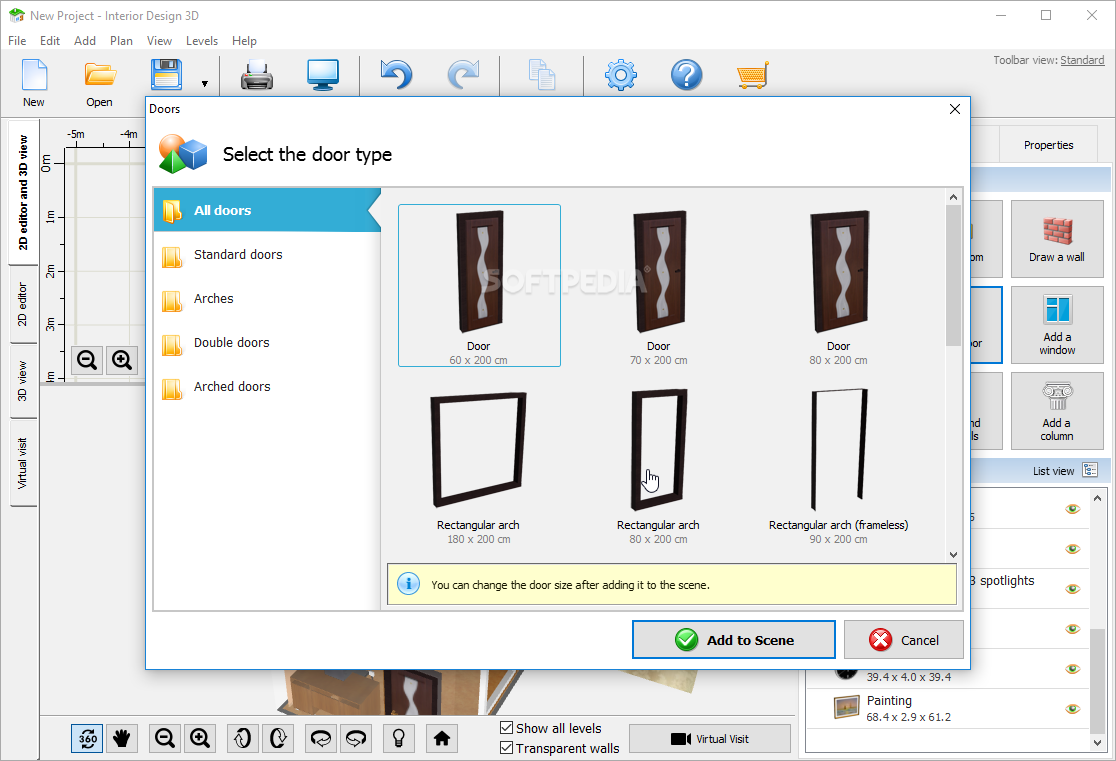Screen dimensions: 1116x761
Task: Open the Edit menu
Action: [50, 41]
